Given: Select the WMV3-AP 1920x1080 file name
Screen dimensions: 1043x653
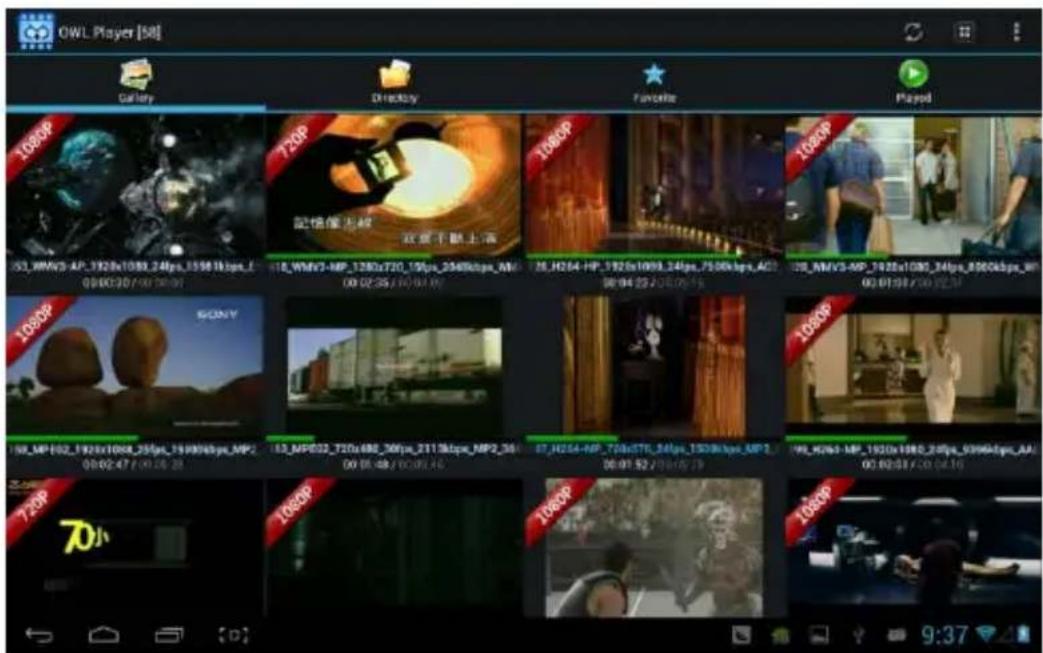Looking at the screenshot, I should pos(135,267).
